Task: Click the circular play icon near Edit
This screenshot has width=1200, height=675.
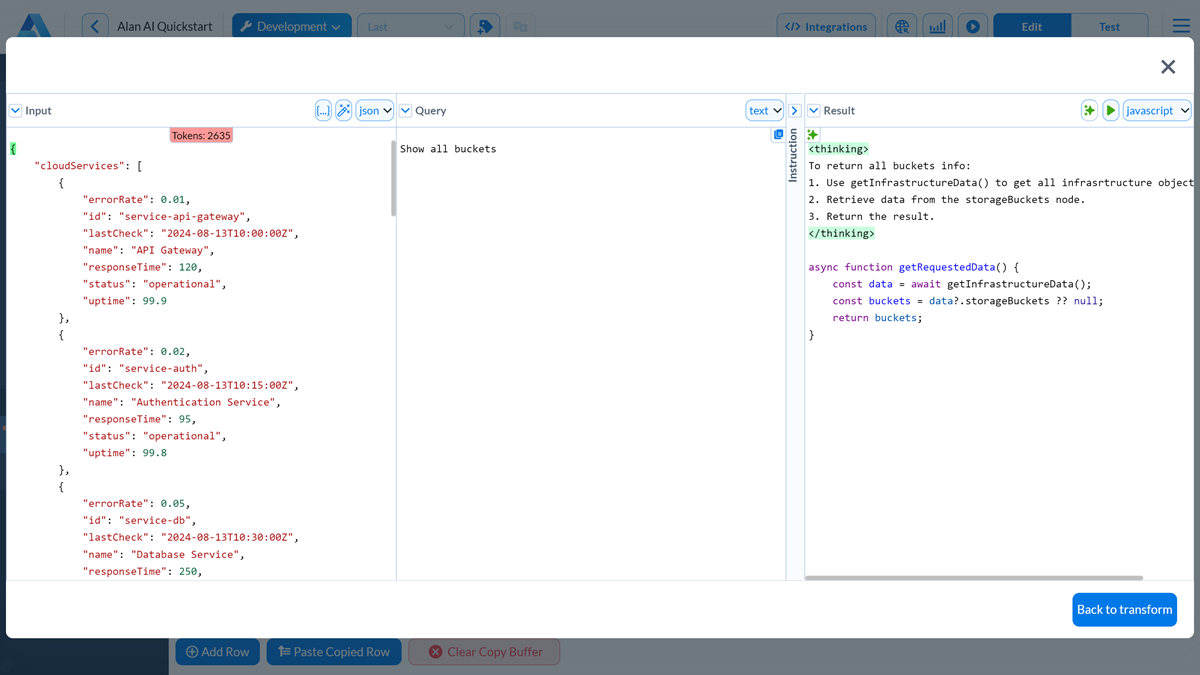Action: pos(972,25)
